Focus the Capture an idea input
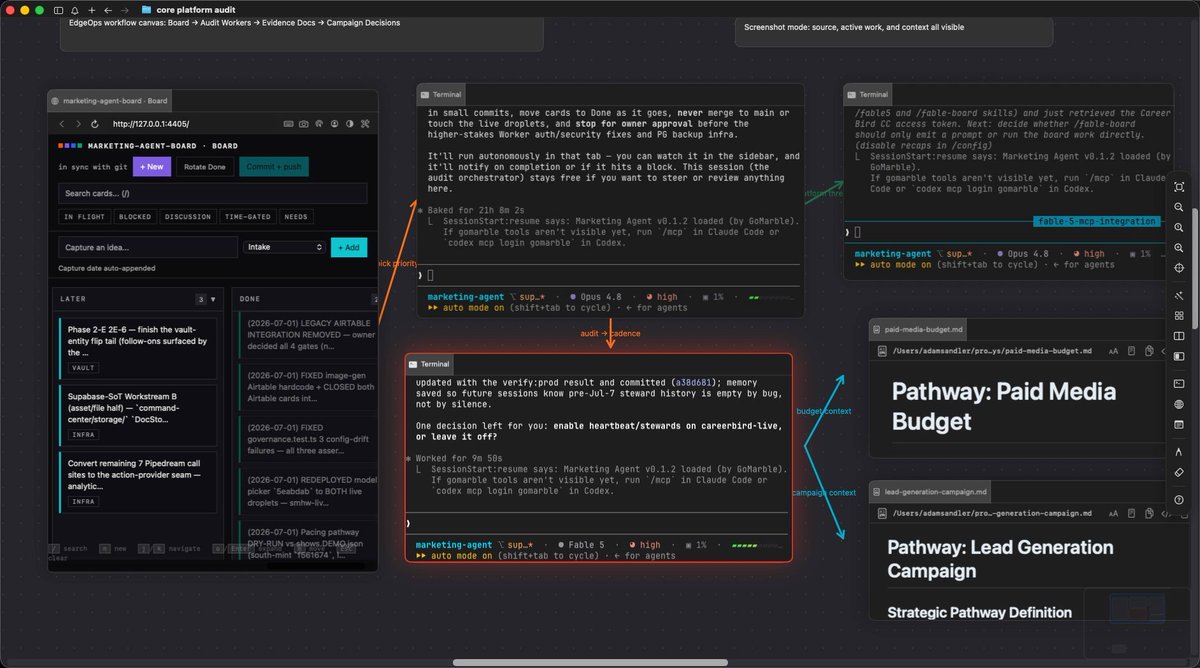The image size is (1200, 668). coord(148,247)
